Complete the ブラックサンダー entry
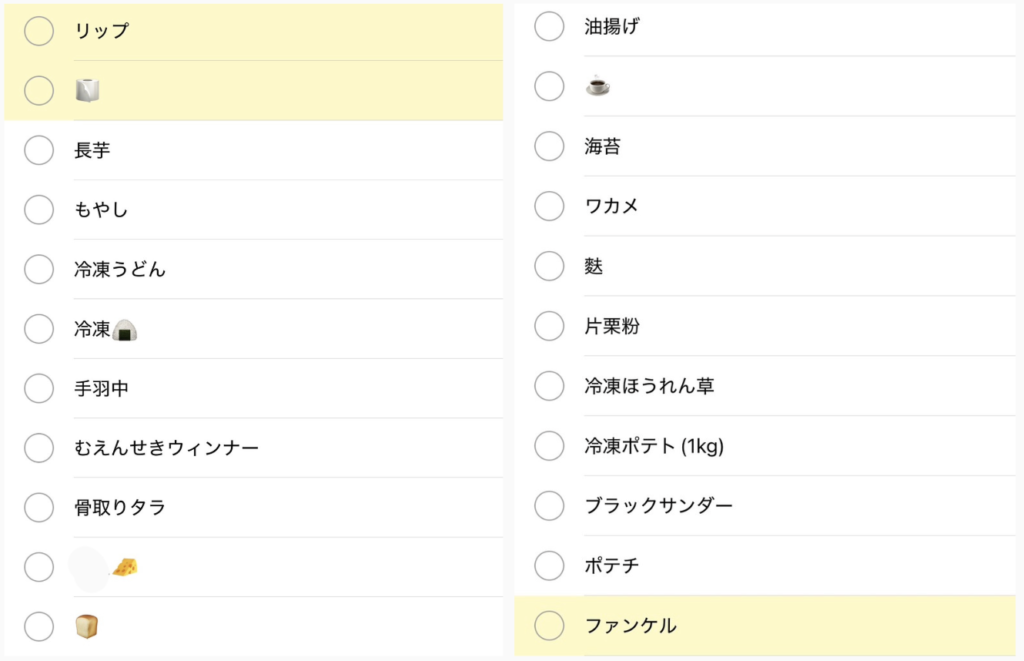The height and width of the screenshot is (661, 1024). [x=549, y=506]
